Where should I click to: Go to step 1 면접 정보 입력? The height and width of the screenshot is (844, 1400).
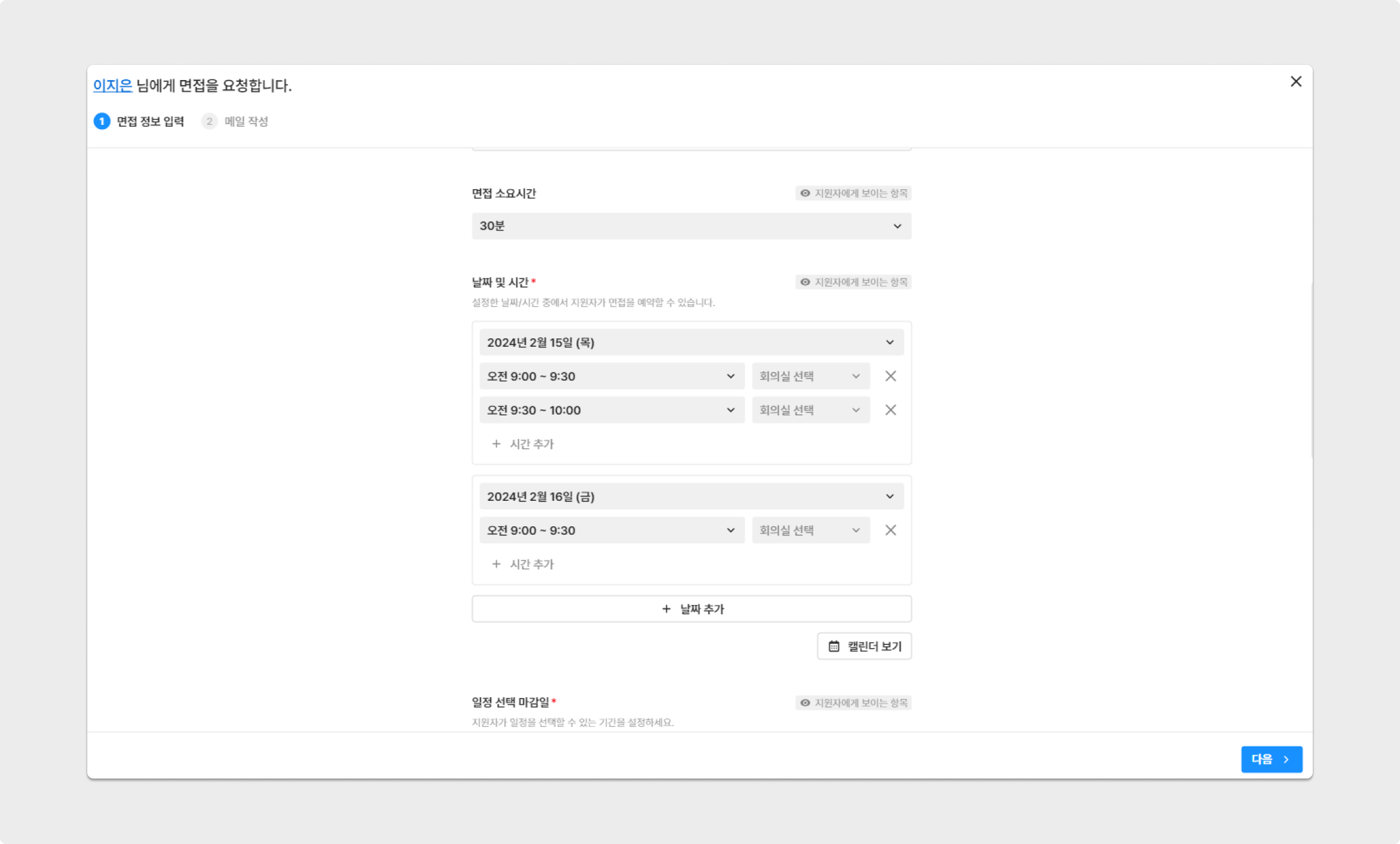click(x=139, y=121)
